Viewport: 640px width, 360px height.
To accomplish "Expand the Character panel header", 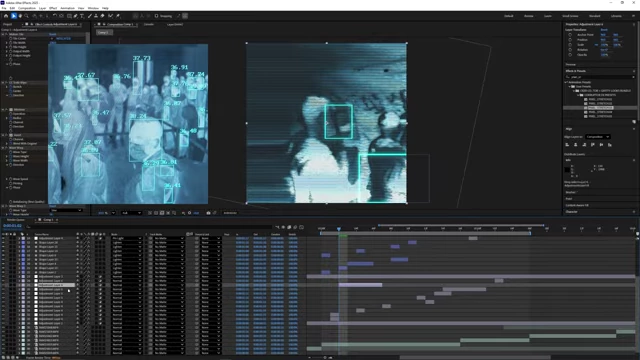I will (571, 212).
